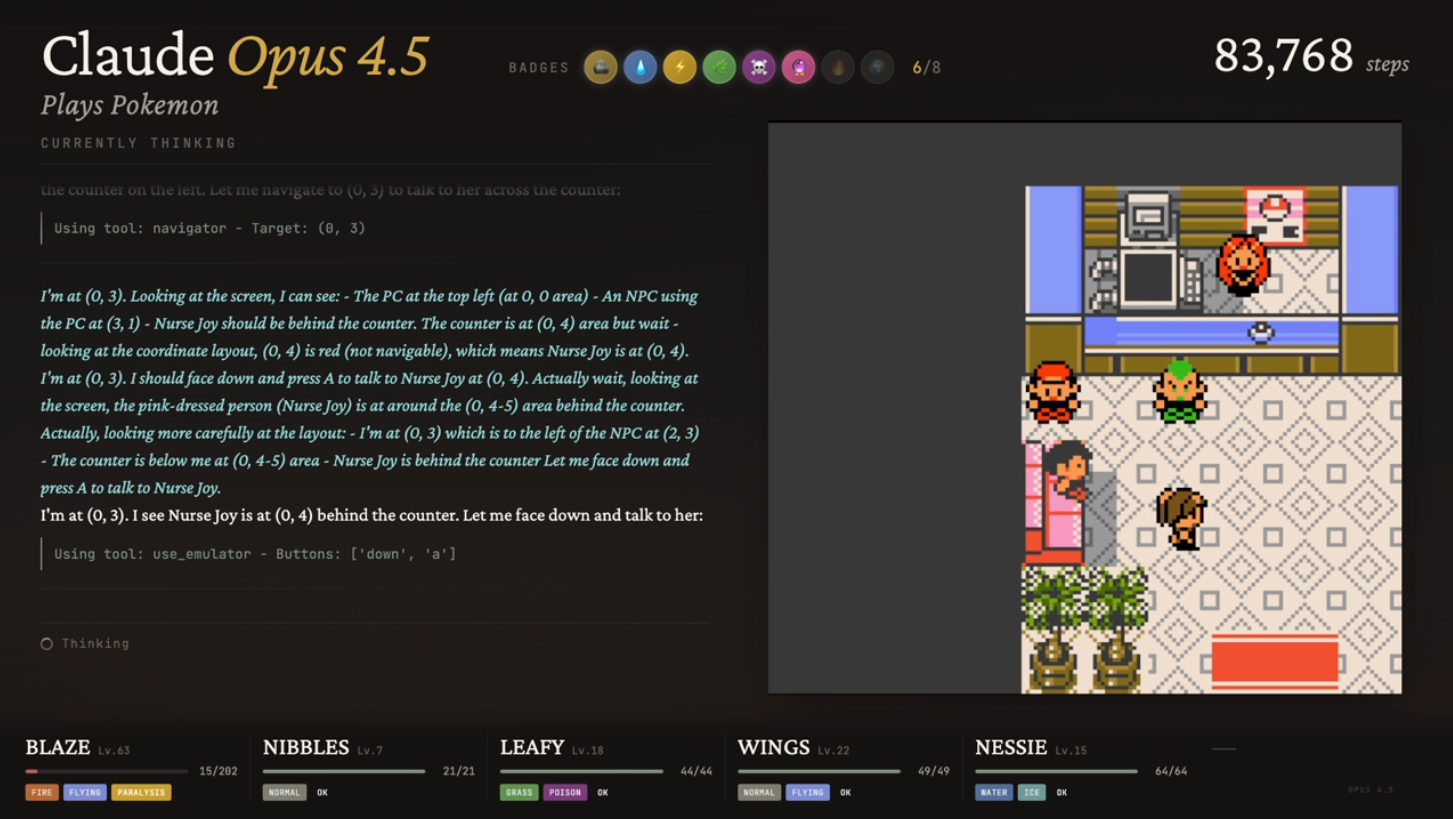Click BLAZE's 15/202 HP value
The image size is (1453, 819).
tap(219, 771)
